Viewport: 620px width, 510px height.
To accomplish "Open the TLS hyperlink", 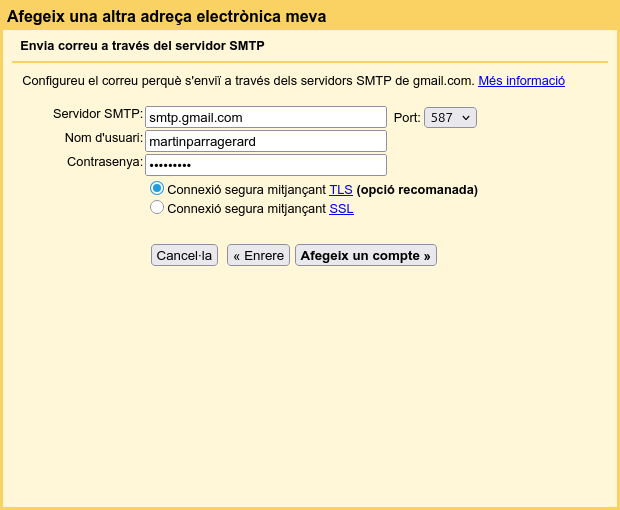I will pyautogui.click(x=341, y=189).
